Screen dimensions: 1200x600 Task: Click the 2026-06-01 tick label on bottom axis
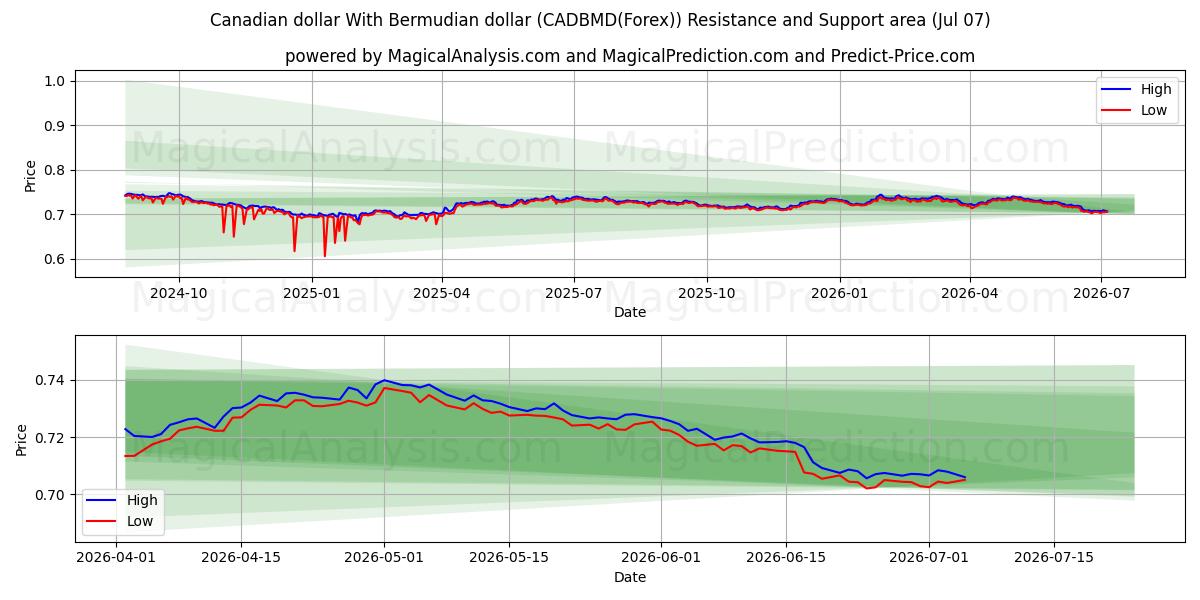pyautogui.click(x=661, y=560)
